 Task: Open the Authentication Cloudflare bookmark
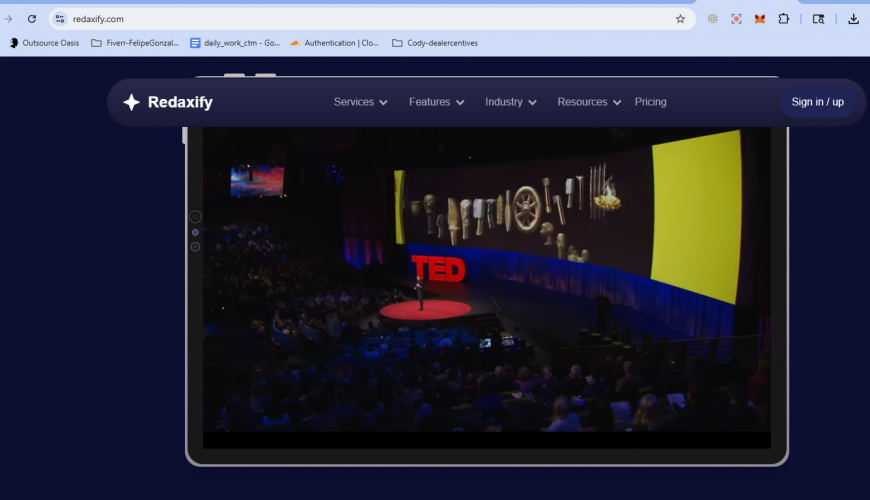(x=335, y=43)
